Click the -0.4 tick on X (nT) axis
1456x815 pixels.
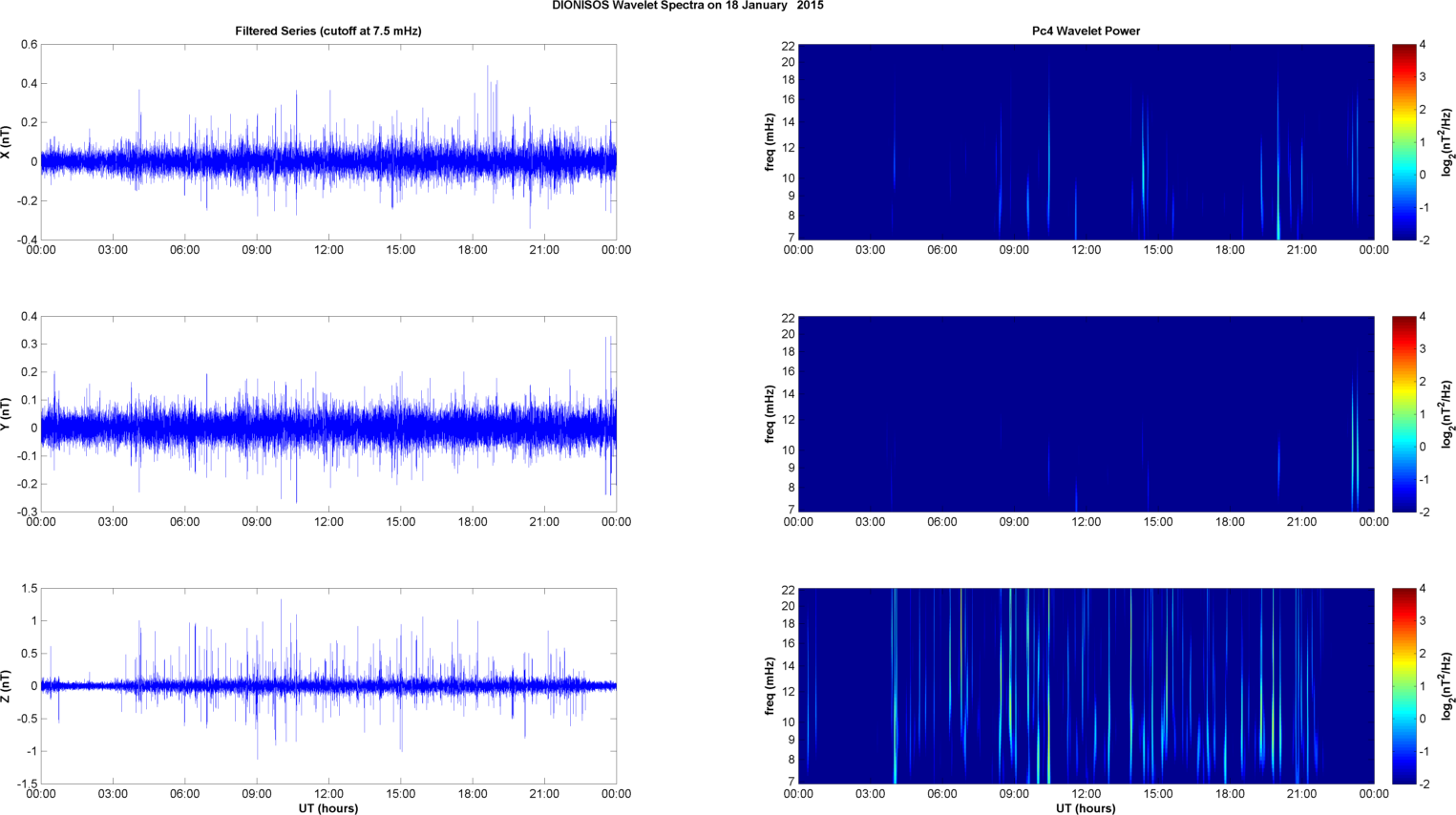(x=26, y=240)
